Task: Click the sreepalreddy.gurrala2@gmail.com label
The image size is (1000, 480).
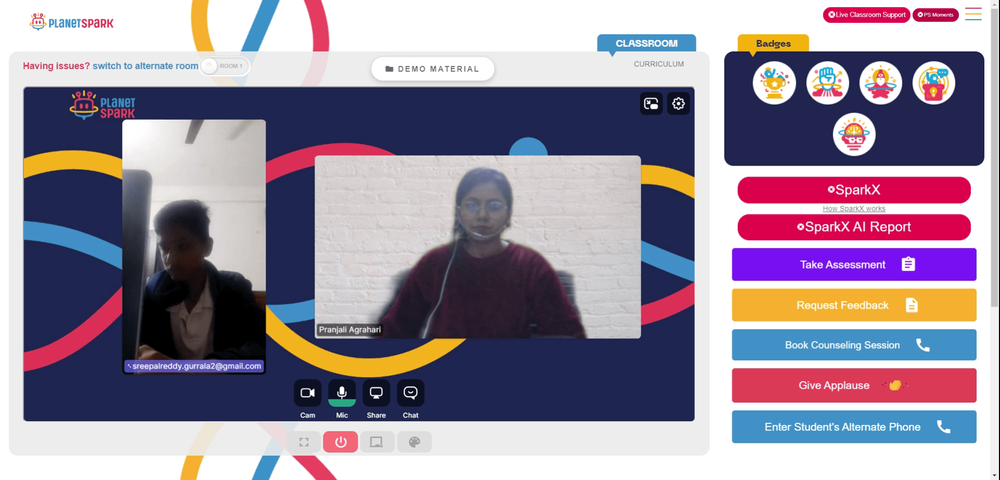Action: pos(194,366)
